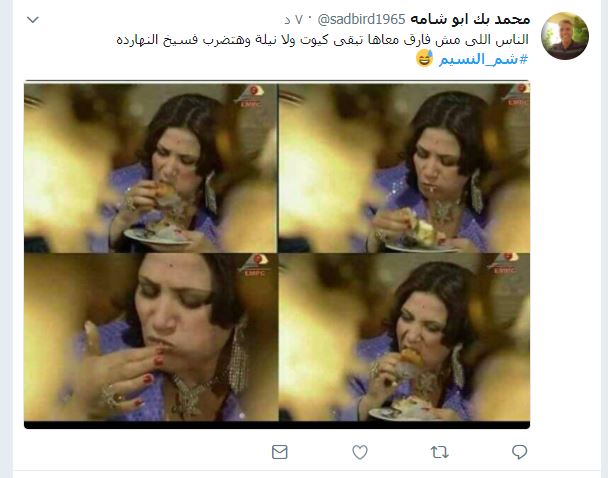
Task: Like the tweet with the heart icon
Action: pyautogui.click(x=359, y=452)
